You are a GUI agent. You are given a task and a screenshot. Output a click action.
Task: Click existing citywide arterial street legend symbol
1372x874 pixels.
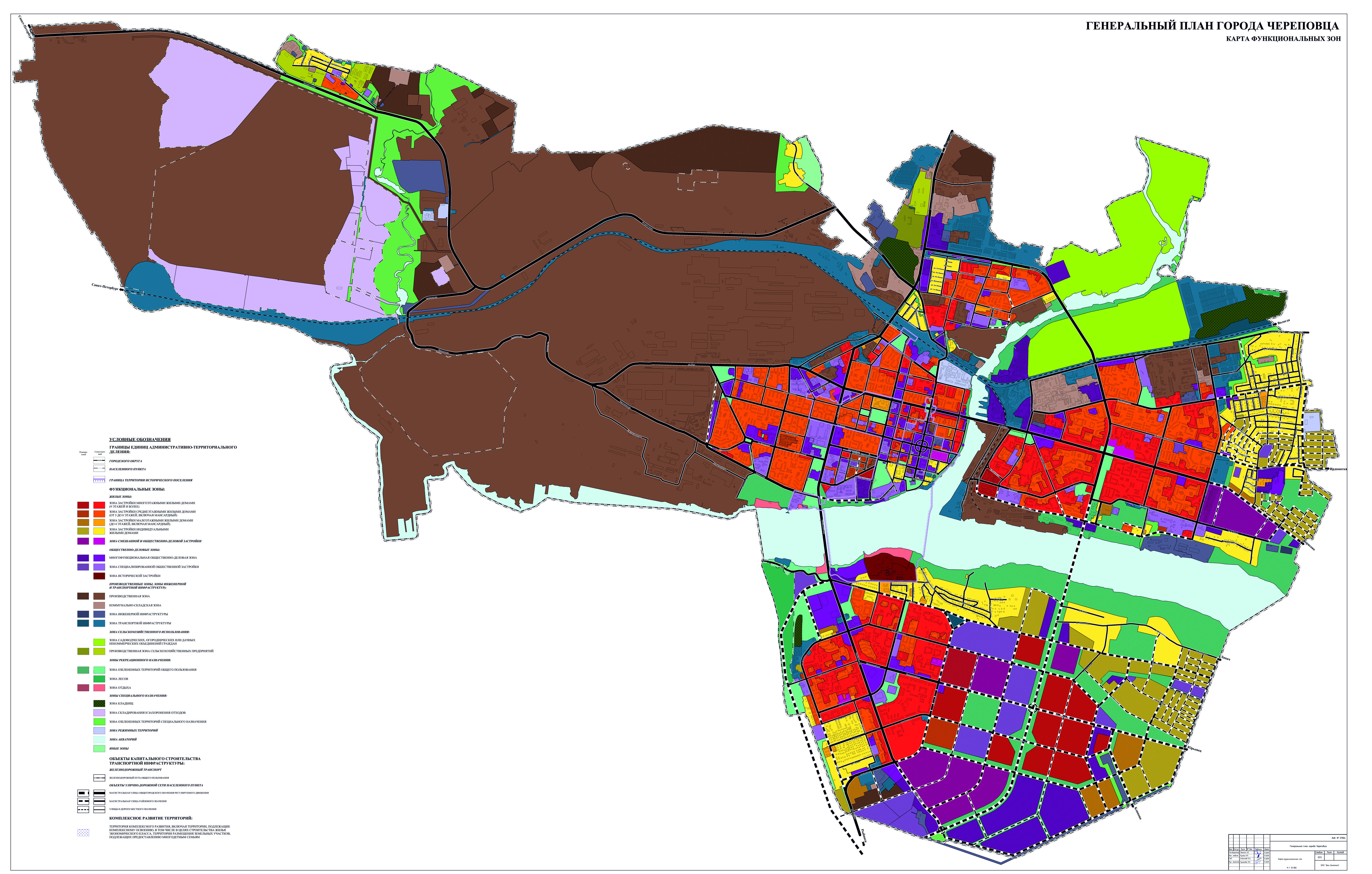(x=99, y=793)
